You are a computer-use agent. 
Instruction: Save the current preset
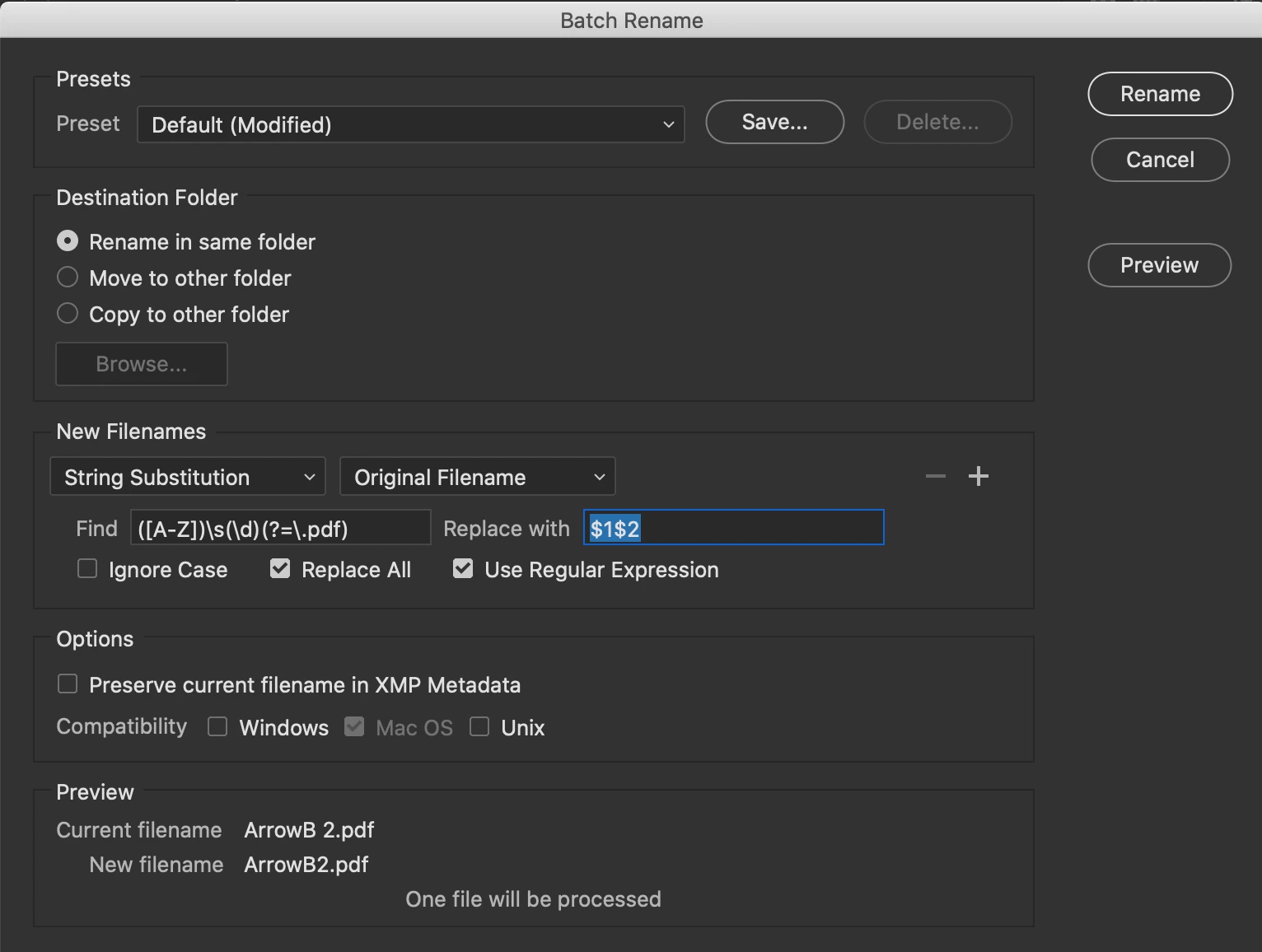coord(774,122)
